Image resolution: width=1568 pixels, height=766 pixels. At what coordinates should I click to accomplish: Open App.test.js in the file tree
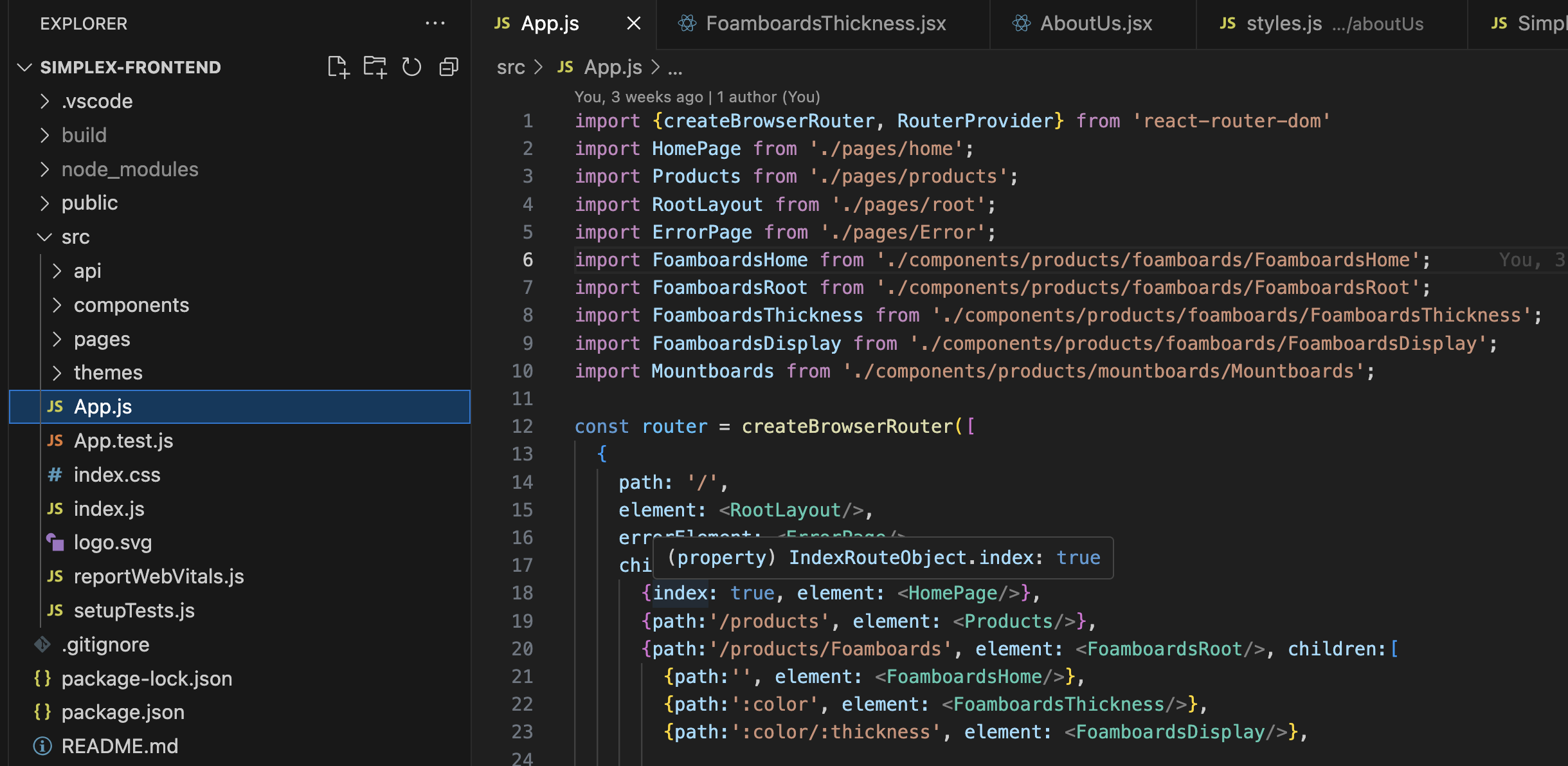(240, 441)
